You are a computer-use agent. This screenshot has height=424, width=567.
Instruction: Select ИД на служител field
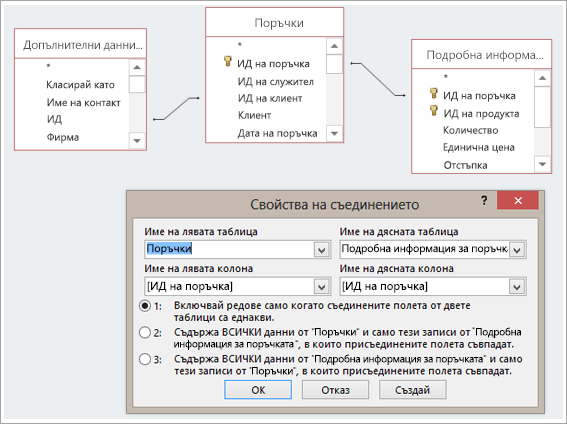276,82
